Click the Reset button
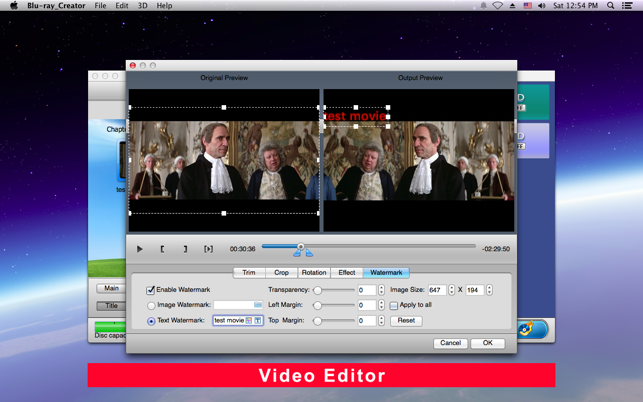 (x=406, y=321)
